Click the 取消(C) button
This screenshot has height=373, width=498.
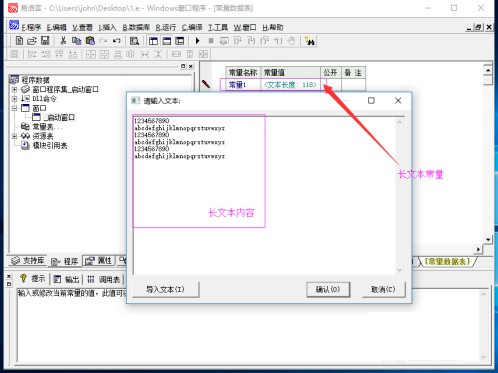pyautogui.click(x=383, y=289)
